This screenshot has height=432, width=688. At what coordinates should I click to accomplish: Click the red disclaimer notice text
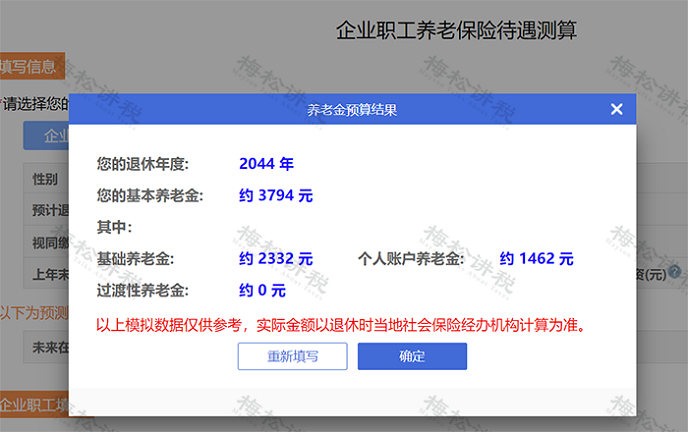click(340, 325)
